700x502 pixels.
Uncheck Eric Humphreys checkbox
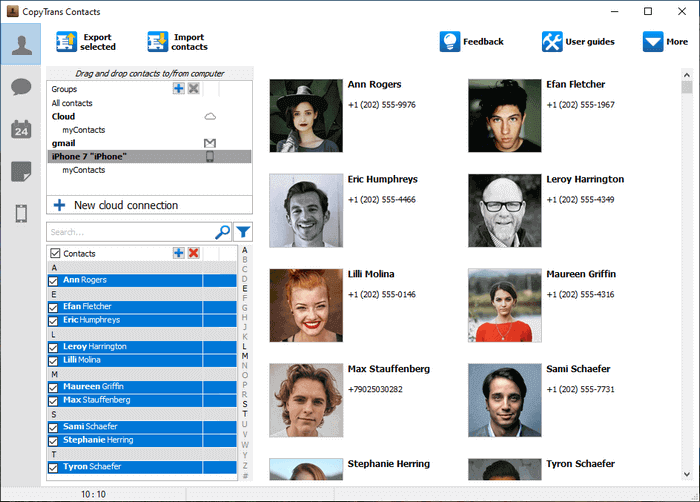click(x=53, y=321)
